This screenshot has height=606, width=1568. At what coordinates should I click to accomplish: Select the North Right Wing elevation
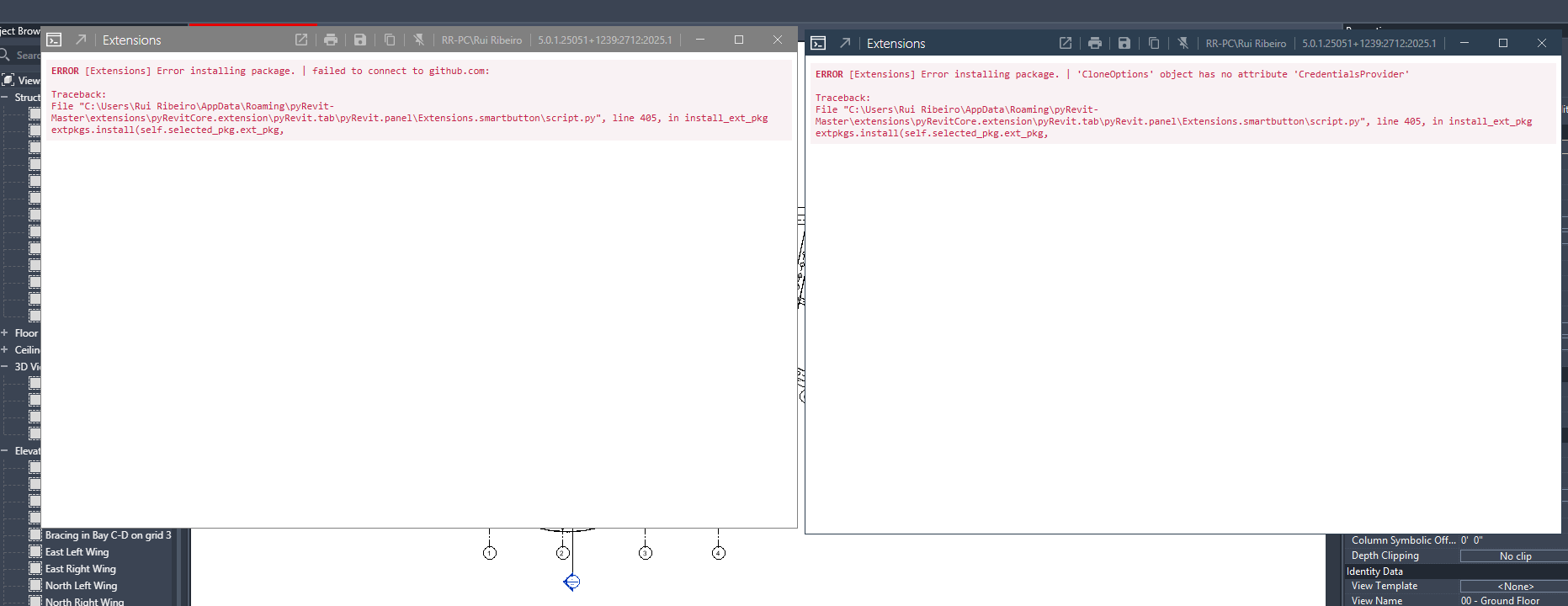pyautogui.click(x=84, y=601)
